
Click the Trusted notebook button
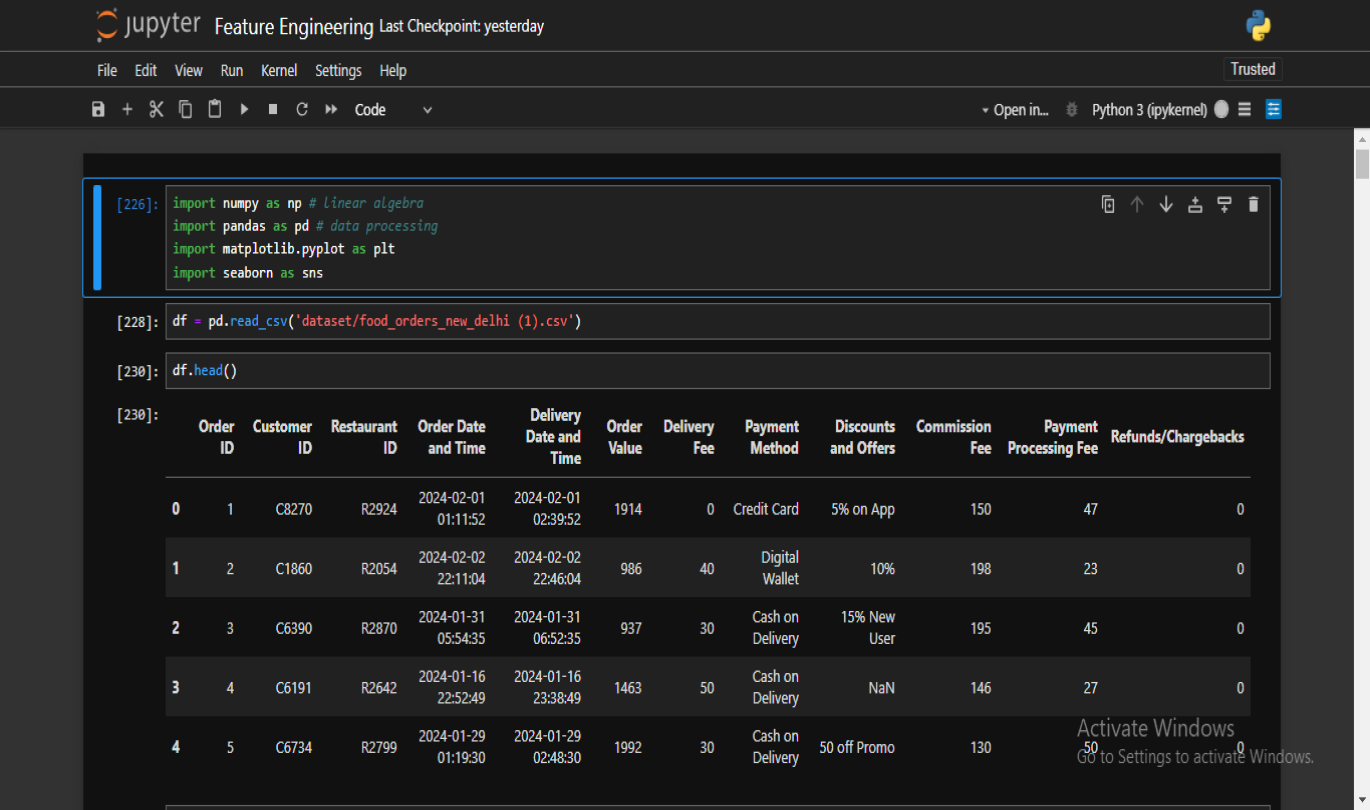click(x=1253, y=69)
